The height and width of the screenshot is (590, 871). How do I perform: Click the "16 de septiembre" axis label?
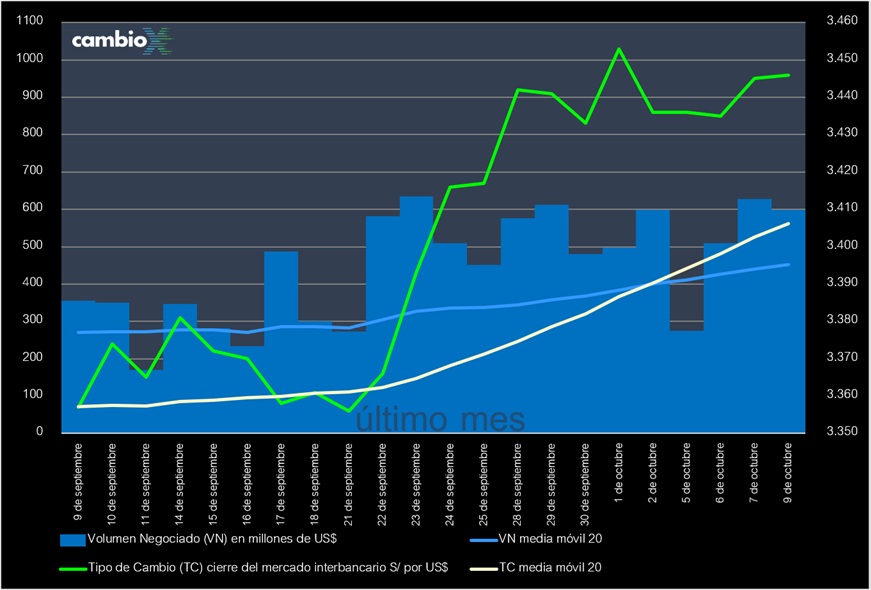(247, 484)
